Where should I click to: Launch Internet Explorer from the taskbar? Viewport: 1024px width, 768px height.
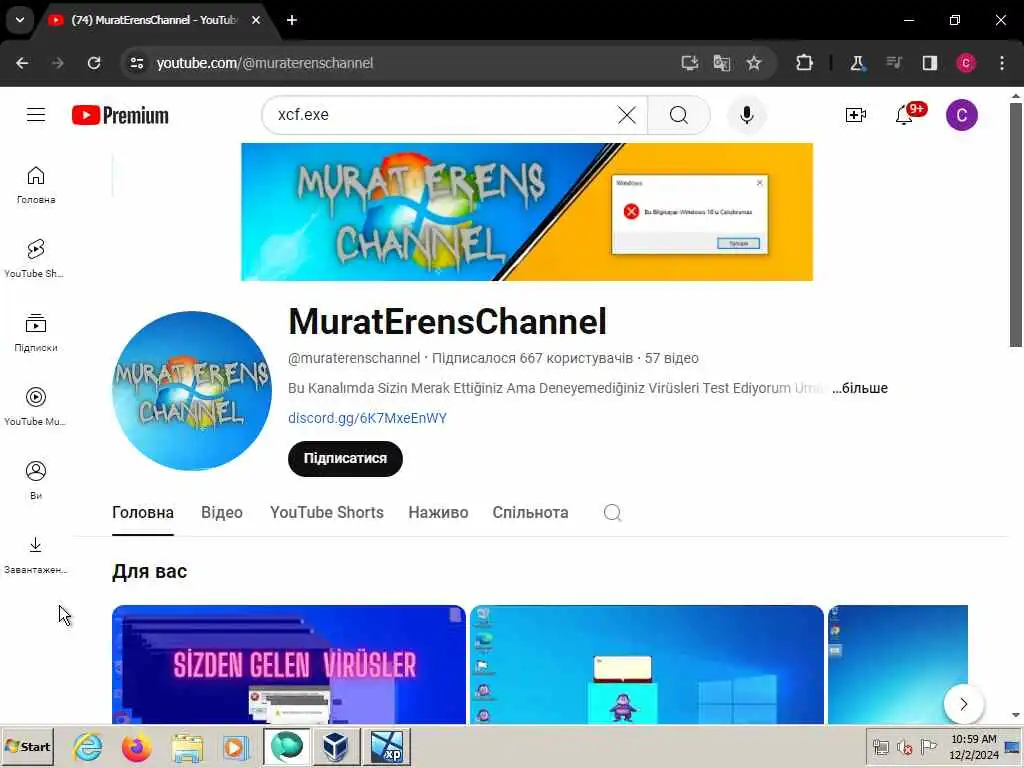88,747
